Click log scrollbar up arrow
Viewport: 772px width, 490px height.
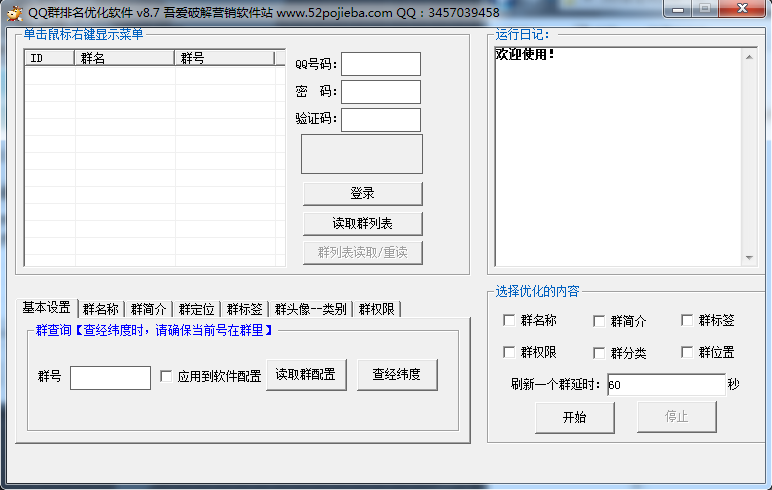click(749, 57)
